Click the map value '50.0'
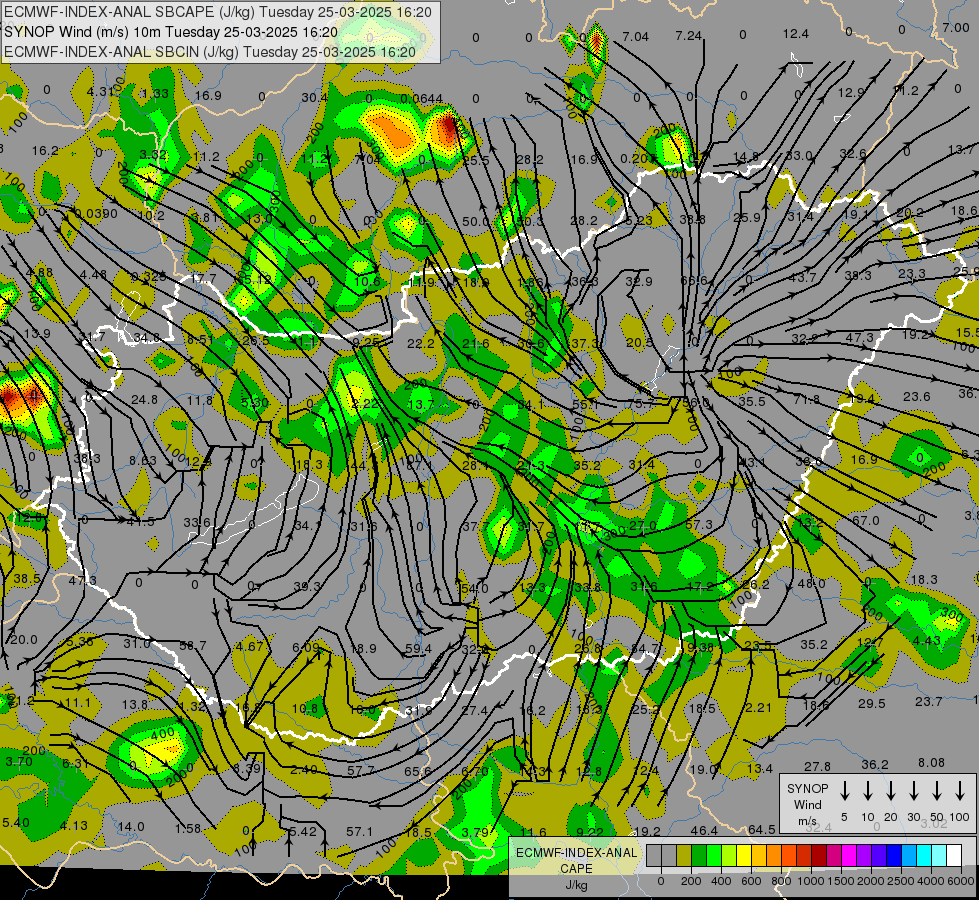The image size is (979, 900). [476, 221]
